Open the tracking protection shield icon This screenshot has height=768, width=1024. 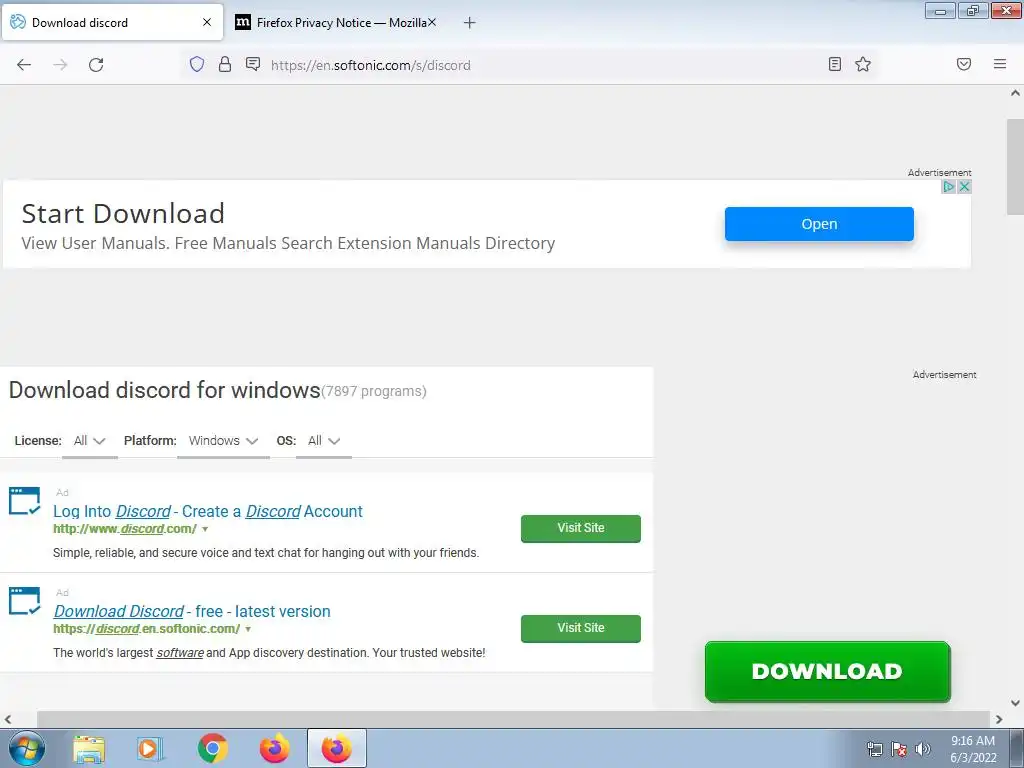[197, 64]
